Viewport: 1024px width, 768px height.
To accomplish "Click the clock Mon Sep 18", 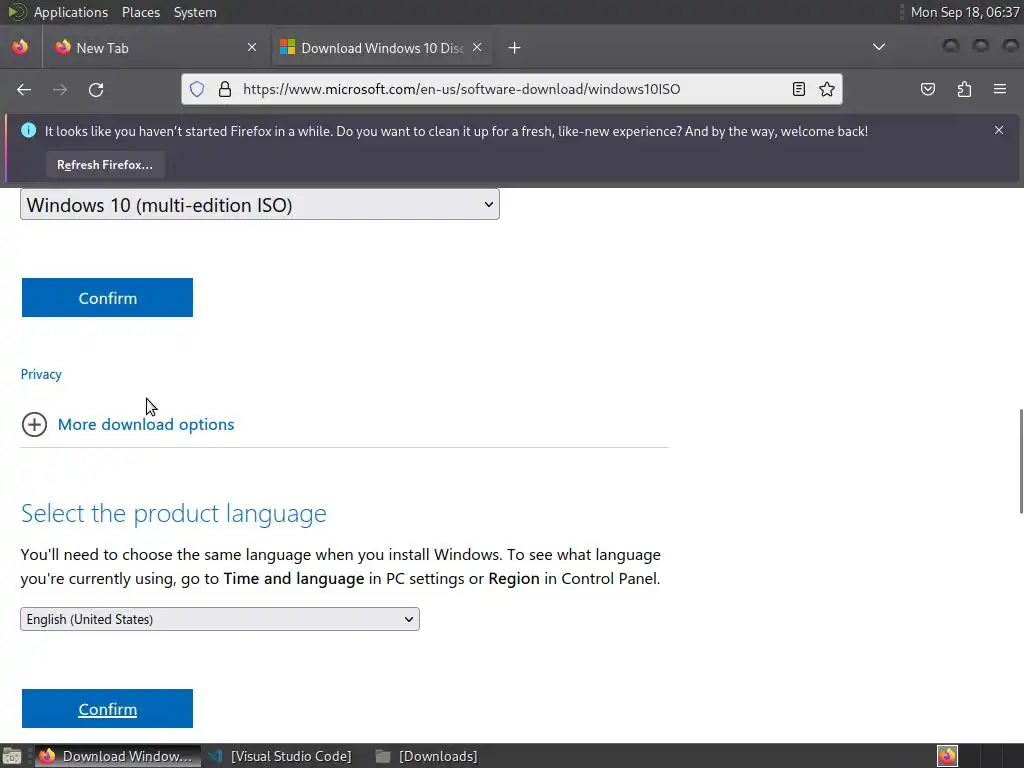I will [x=965, y=12].
